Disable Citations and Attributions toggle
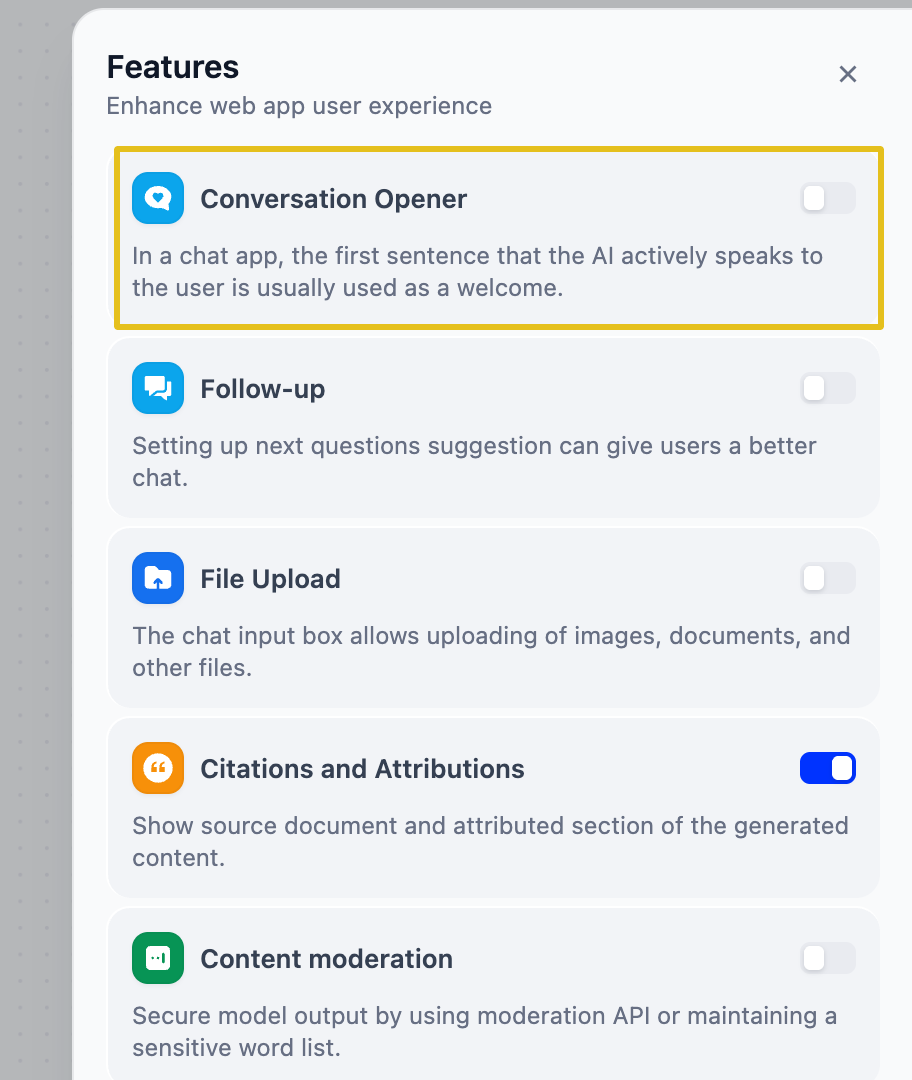 click(828, 769)
